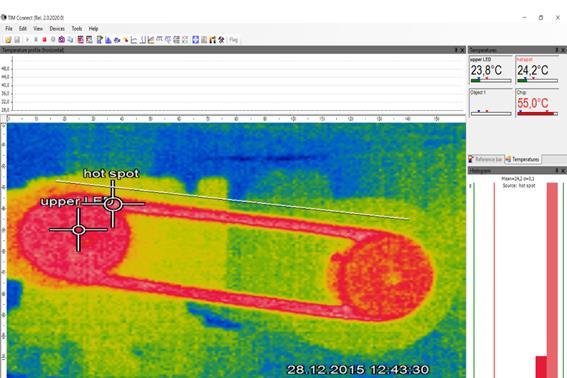Open the Help menu
This screenshot has height=378, width=567.
[x=94, y=29]
